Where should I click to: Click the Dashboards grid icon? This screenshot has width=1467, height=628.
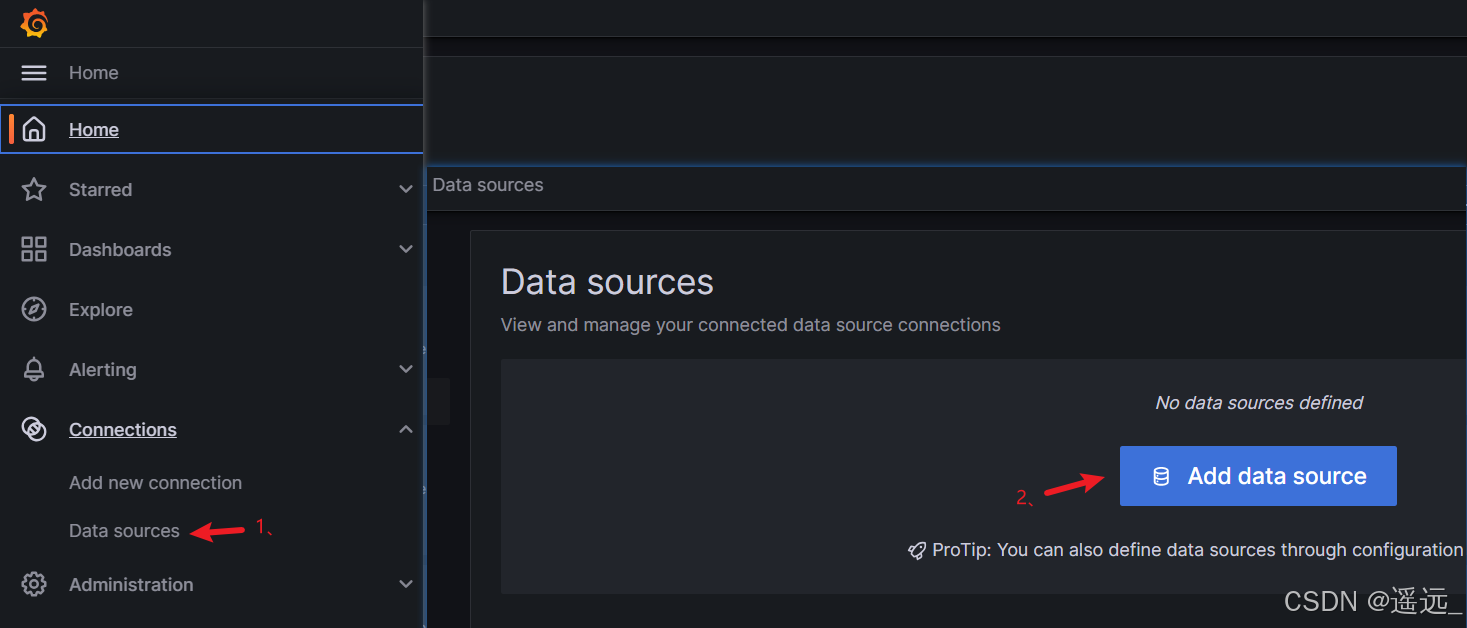pos(34,249)
